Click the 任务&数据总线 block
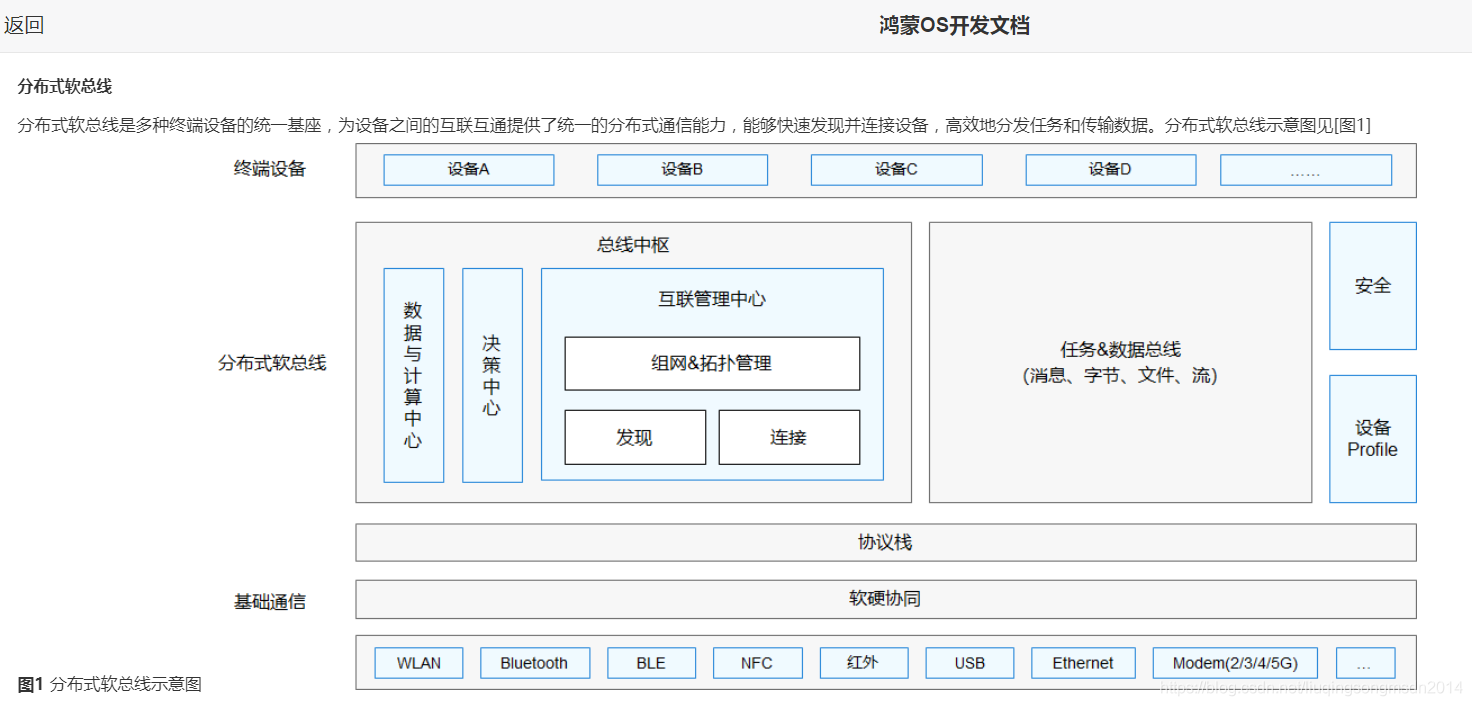This screenshot has height=706, width=1472. click(1120, 362)
